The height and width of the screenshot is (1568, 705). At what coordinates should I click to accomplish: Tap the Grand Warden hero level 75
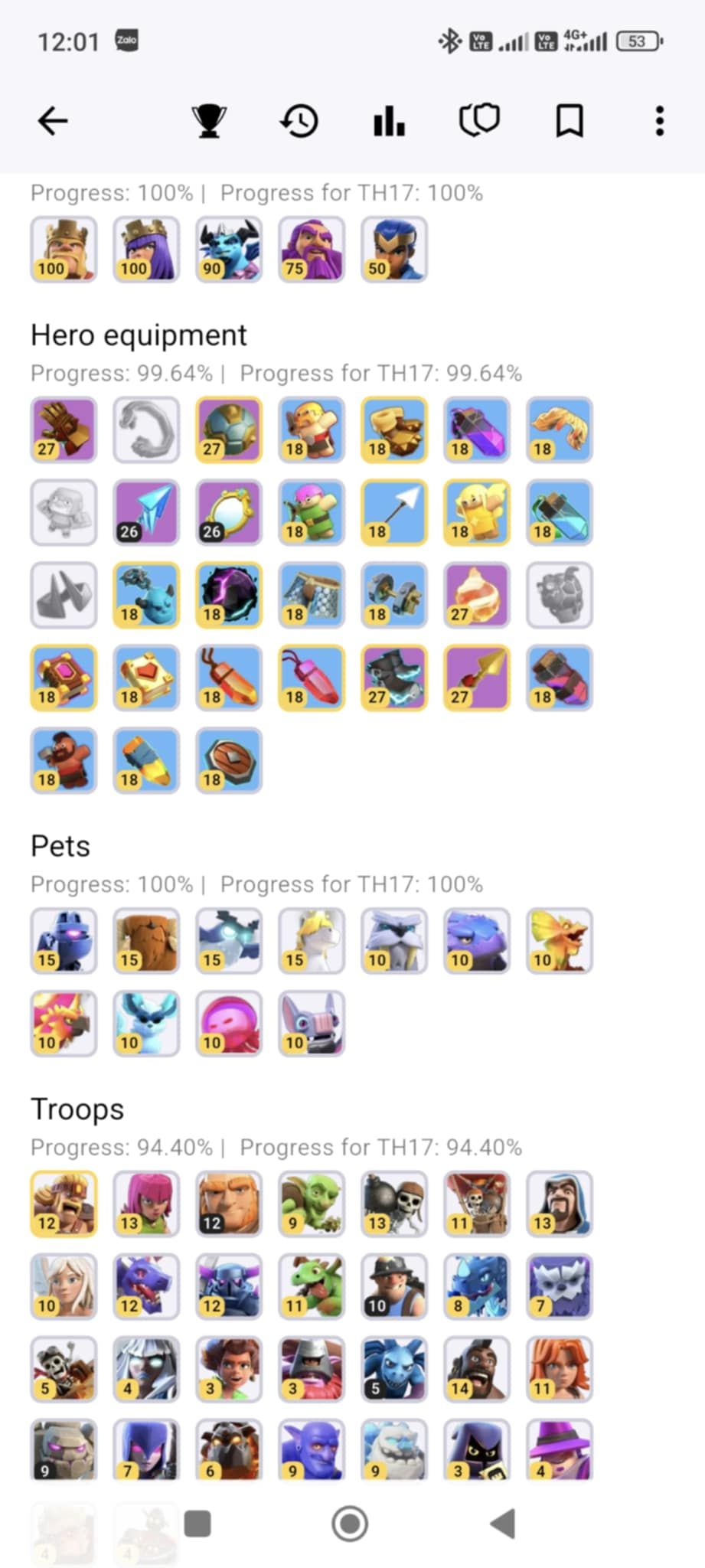pyautogui.click(x=312, y=250)
